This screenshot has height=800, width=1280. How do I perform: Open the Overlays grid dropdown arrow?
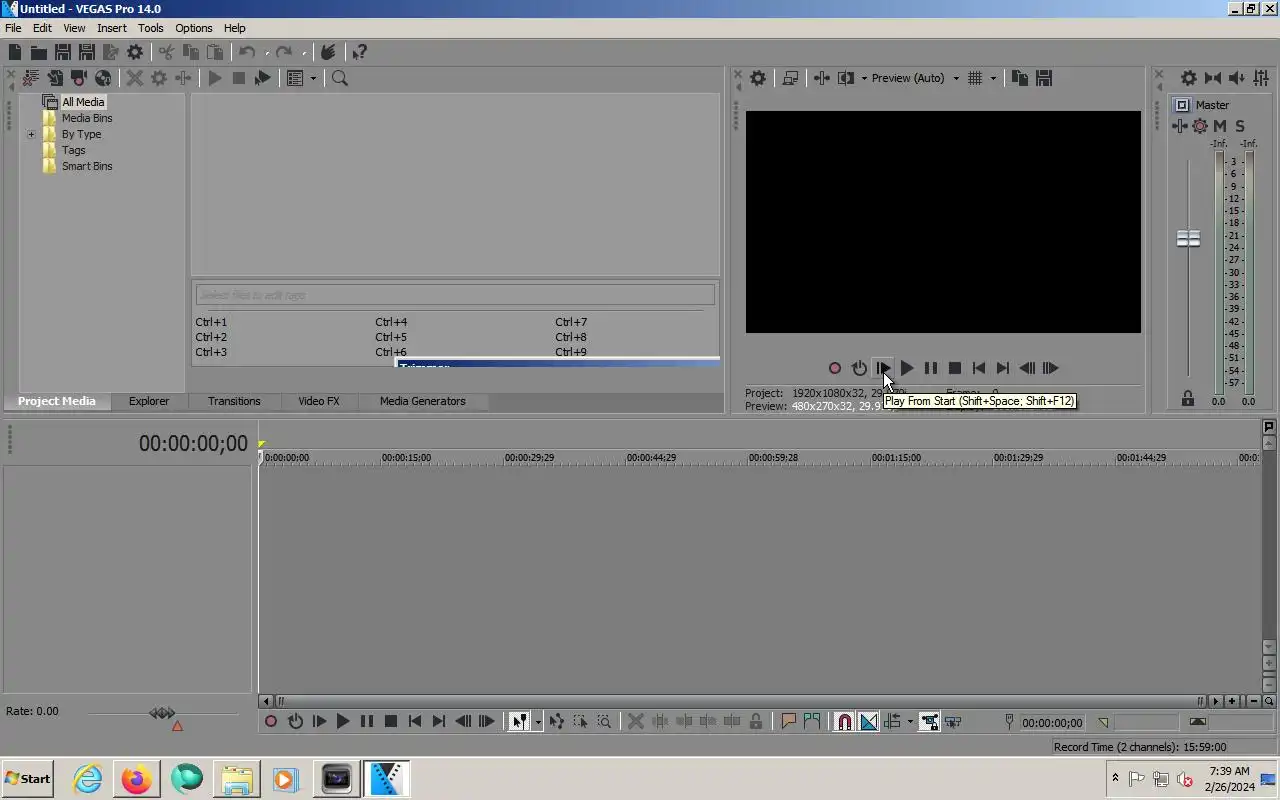point(993,78)
